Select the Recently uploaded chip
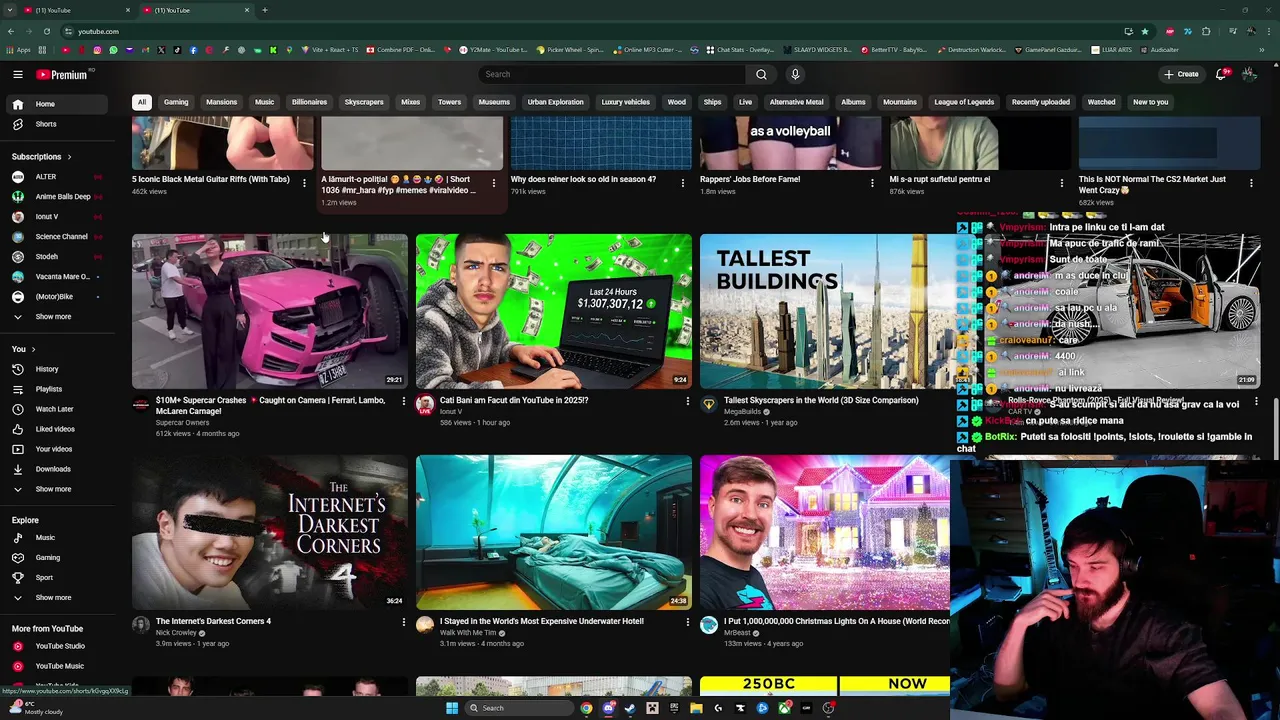 pos(1041,102)
